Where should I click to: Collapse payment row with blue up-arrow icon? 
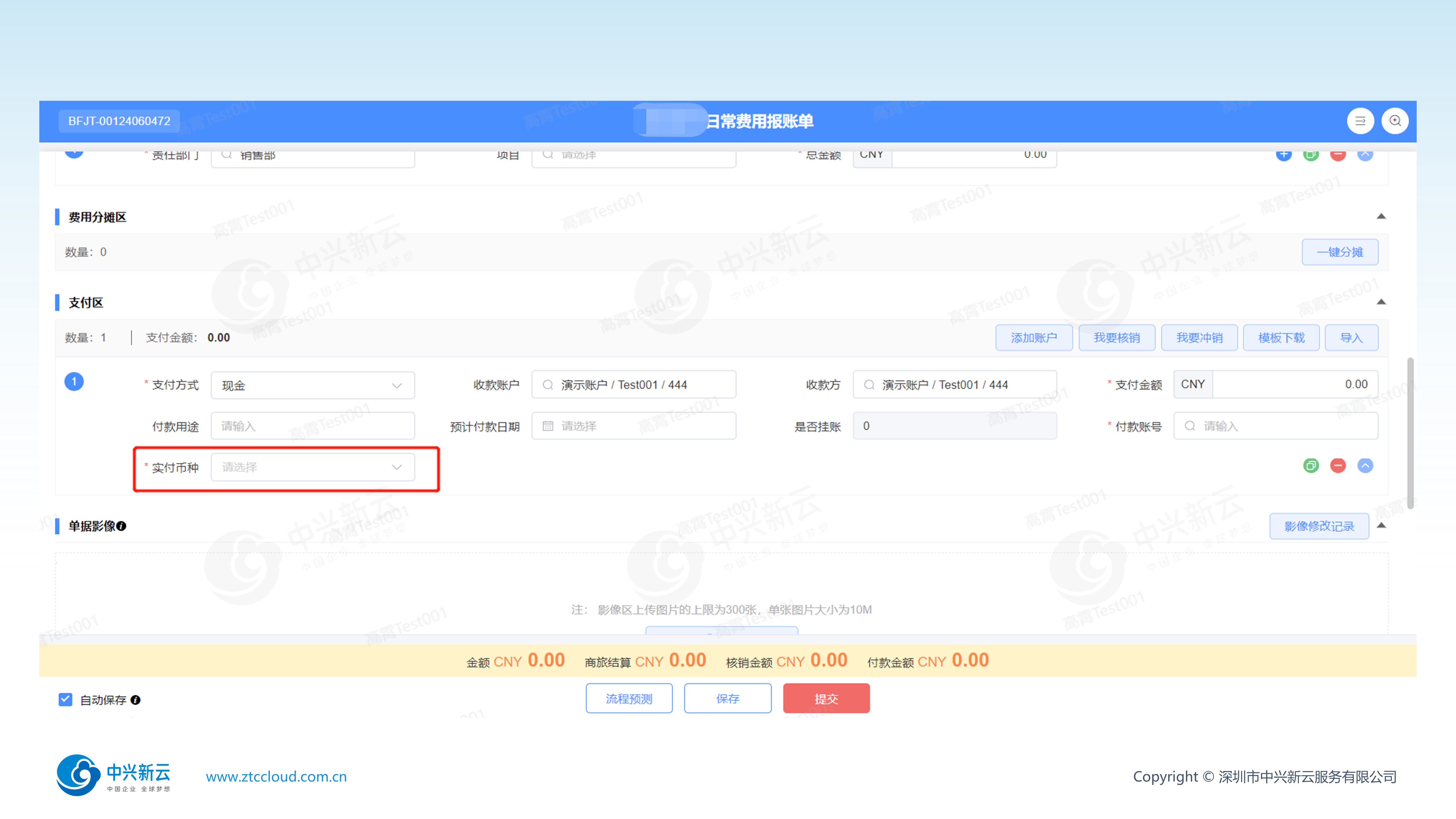1365,466
